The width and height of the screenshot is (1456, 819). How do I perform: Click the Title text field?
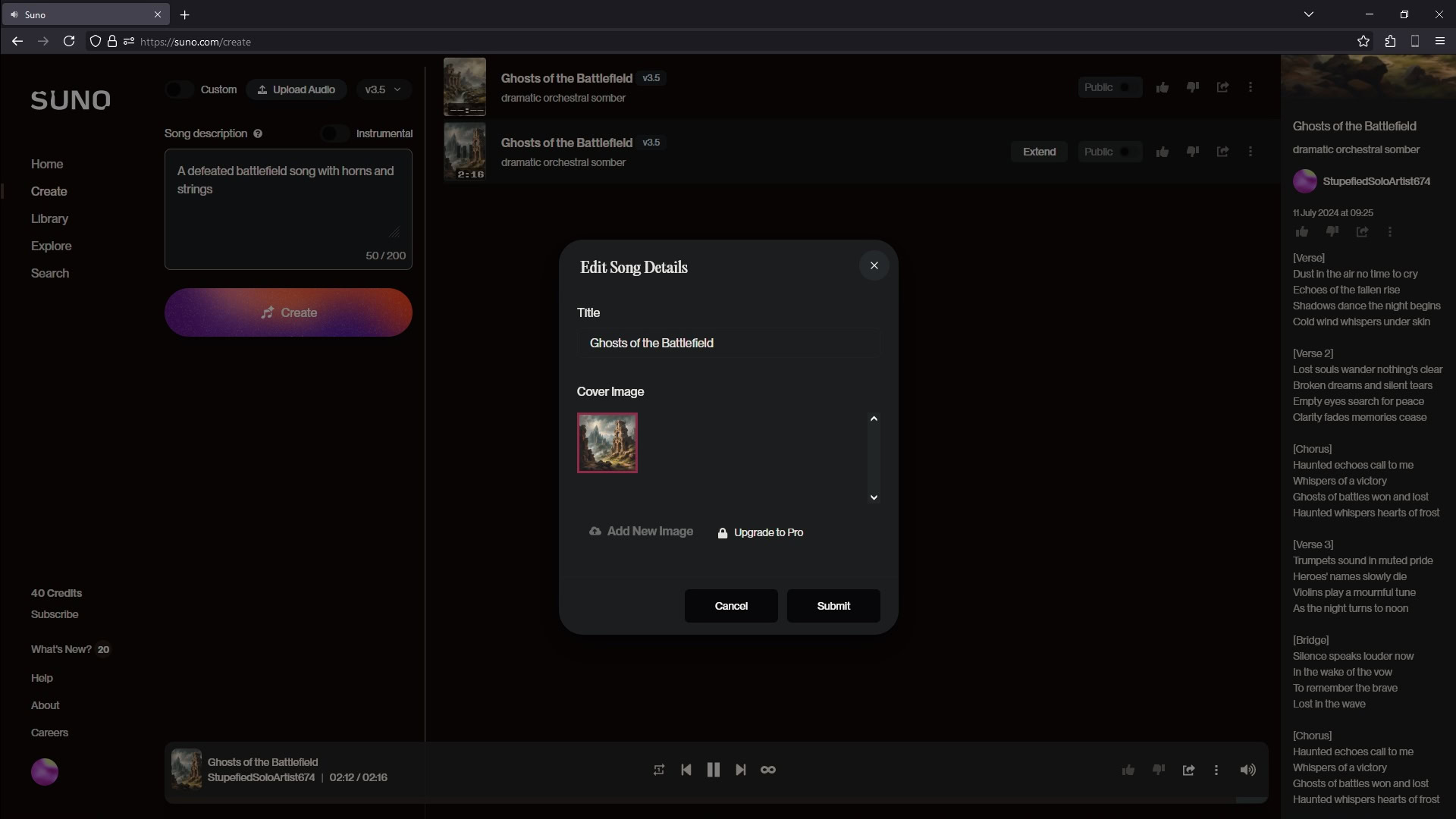point(728,343)
